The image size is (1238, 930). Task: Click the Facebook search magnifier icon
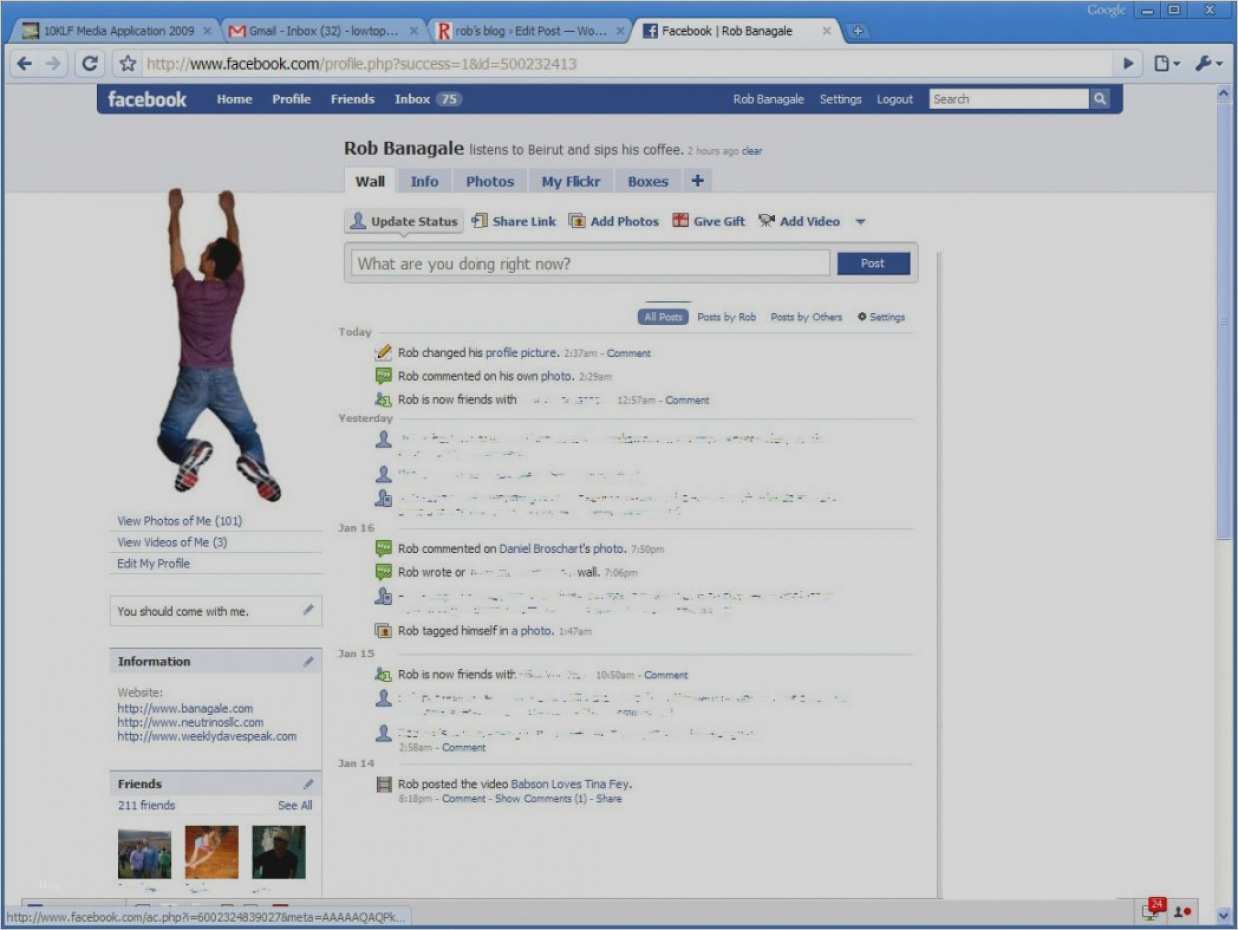(1100, 99)
